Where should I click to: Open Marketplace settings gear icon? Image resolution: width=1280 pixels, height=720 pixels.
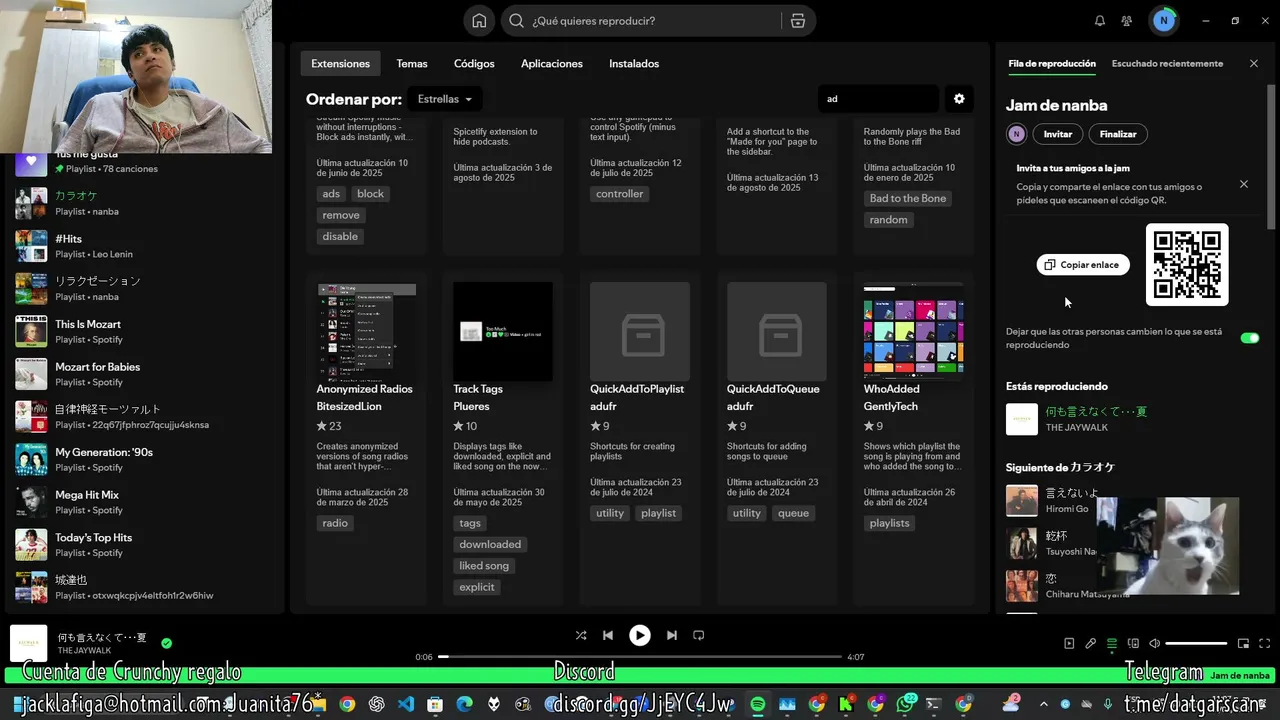click(959, 99)
